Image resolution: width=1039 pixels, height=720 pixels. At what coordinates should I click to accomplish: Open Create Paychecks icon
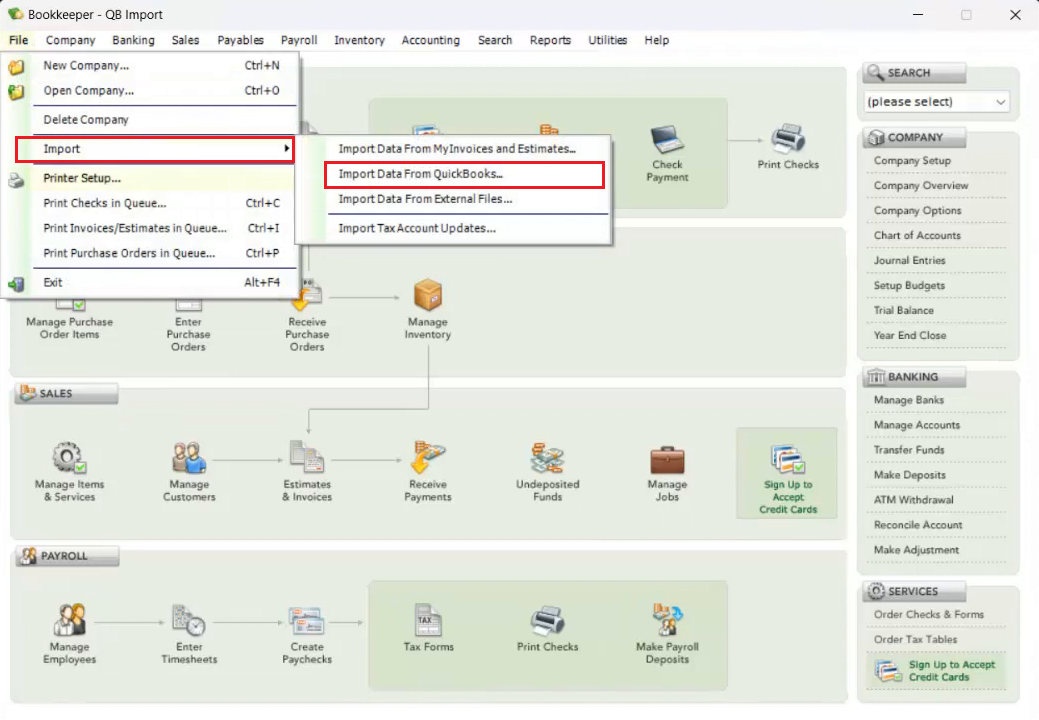click(x=307, y=621)
